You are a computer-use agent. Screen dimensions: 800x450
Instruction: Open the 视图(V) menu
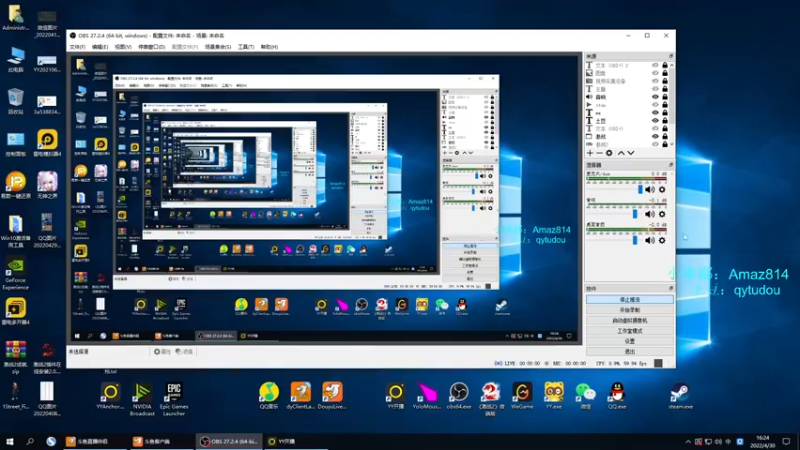123,47
